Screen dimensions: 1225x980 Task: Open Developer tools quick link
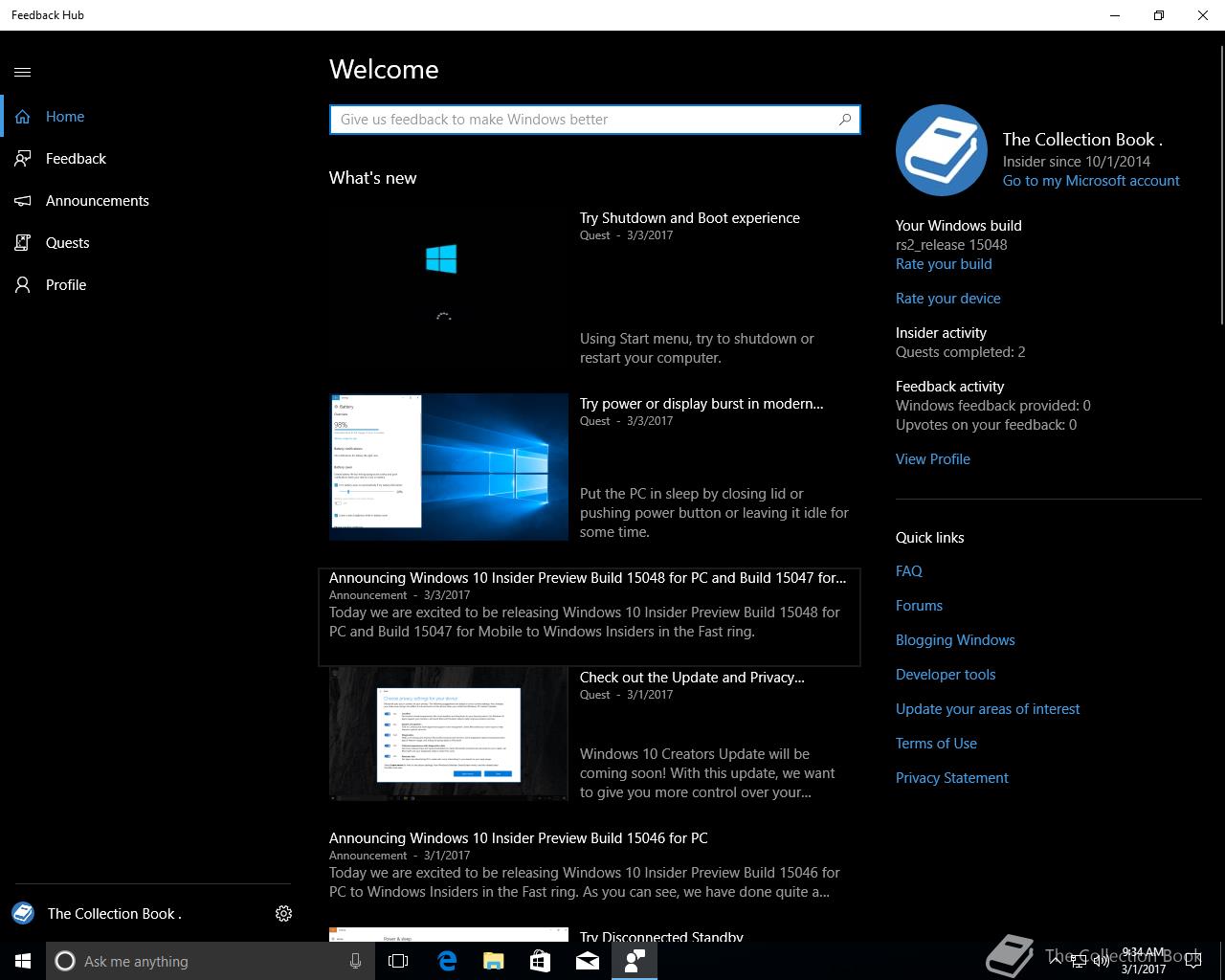click(946, 675)
